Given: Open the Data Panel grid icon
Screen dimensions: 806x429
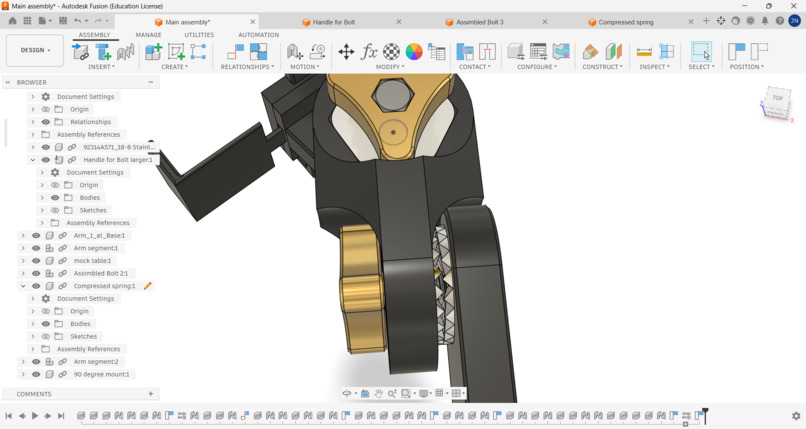Looking at the screenshot, I should coord(27,21).
